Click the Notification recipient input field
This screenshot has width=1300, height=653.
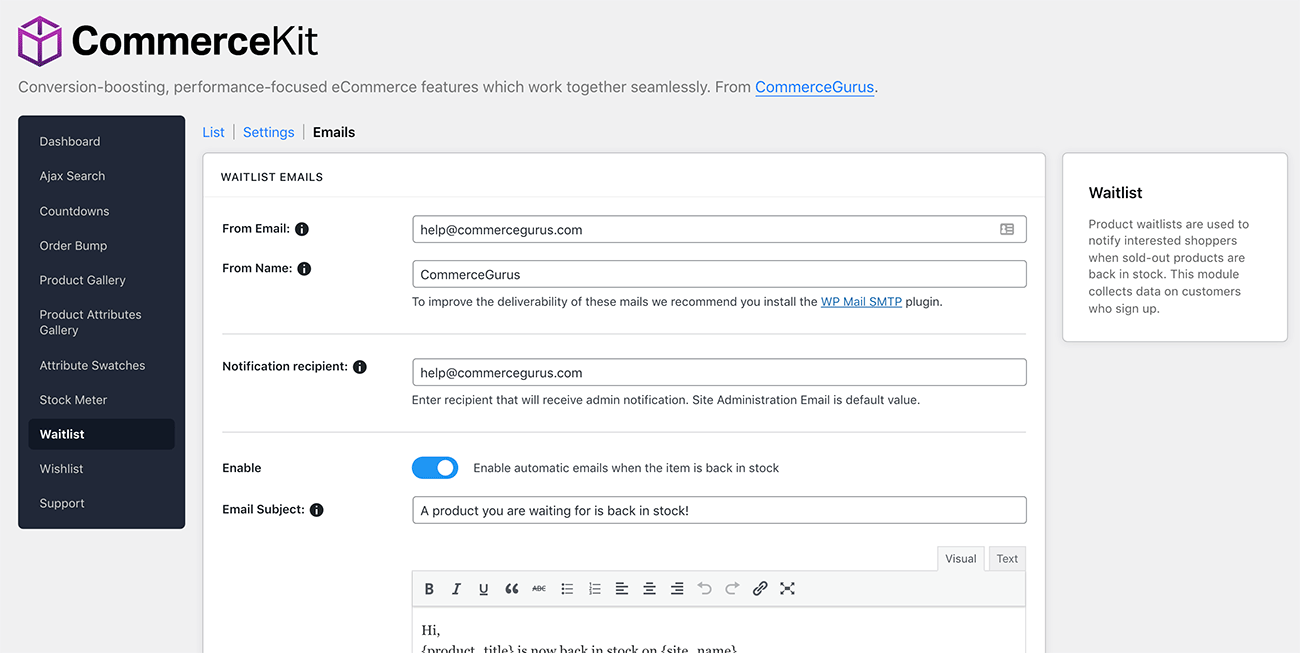click(x=719, y=372)
